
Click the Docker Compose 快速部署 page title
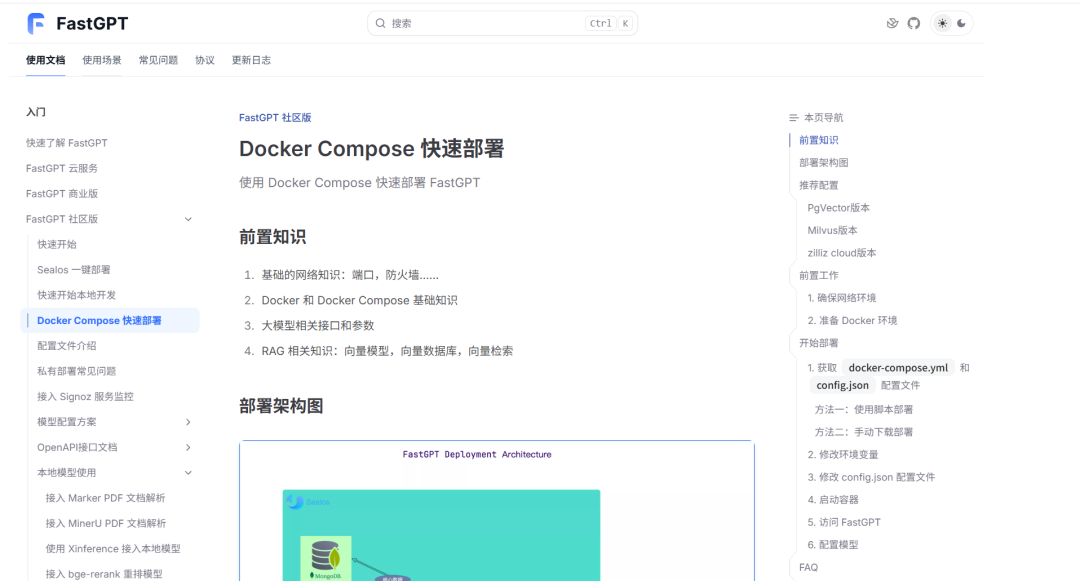point(371,149)
